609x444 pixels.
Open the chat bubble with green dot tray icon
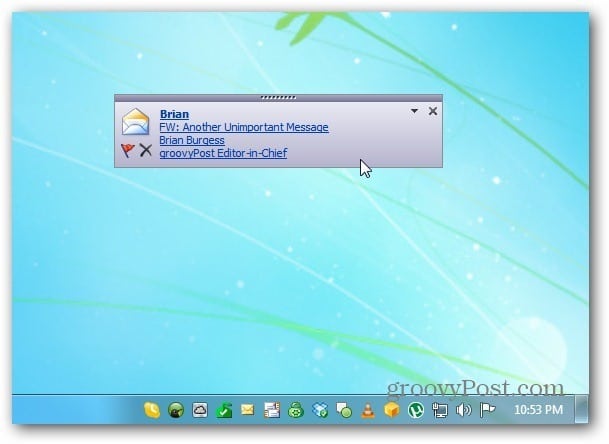[x=344, y=410]
